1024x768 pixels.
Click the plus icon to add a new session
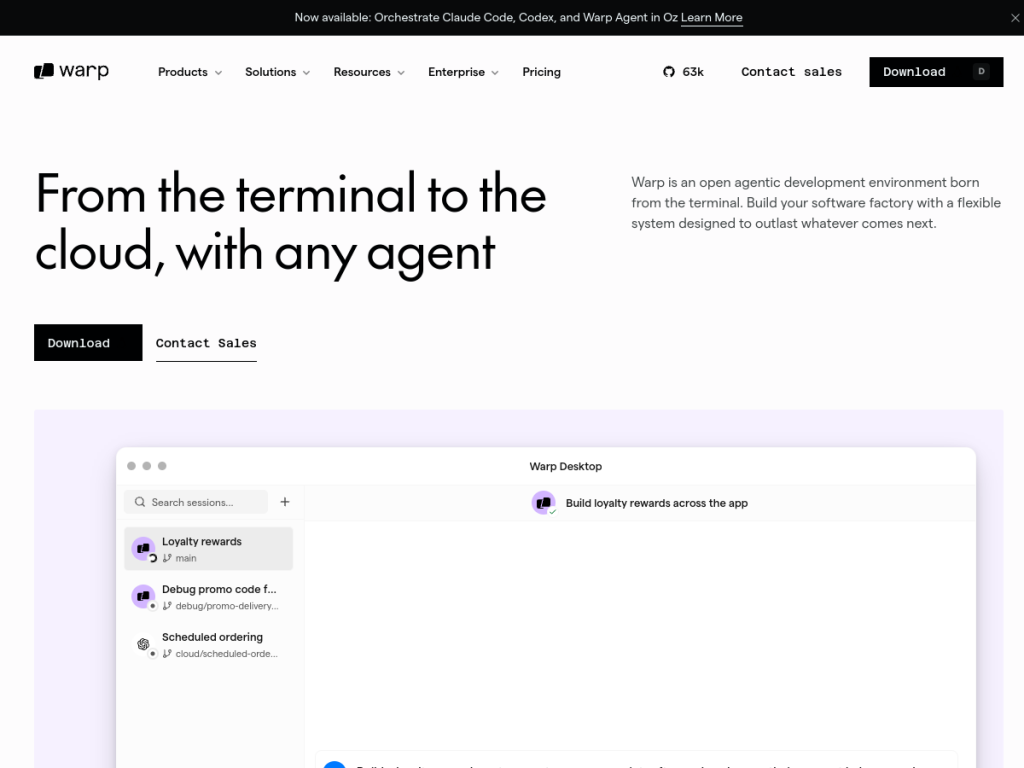pyautogui.click(x=285, y=502)
